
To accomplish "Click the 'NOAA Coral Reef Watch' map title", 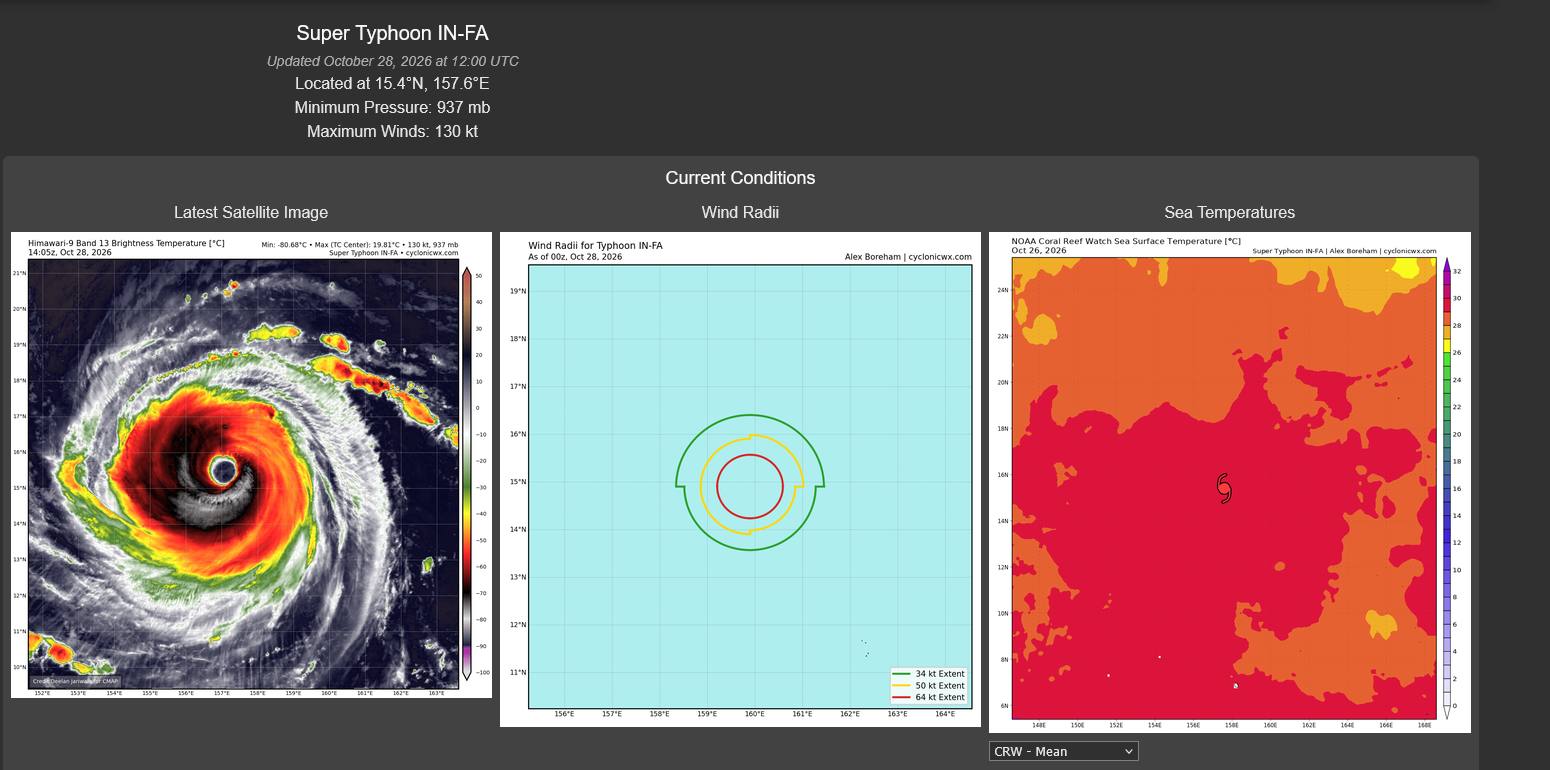I will [x=1126, y=241].
